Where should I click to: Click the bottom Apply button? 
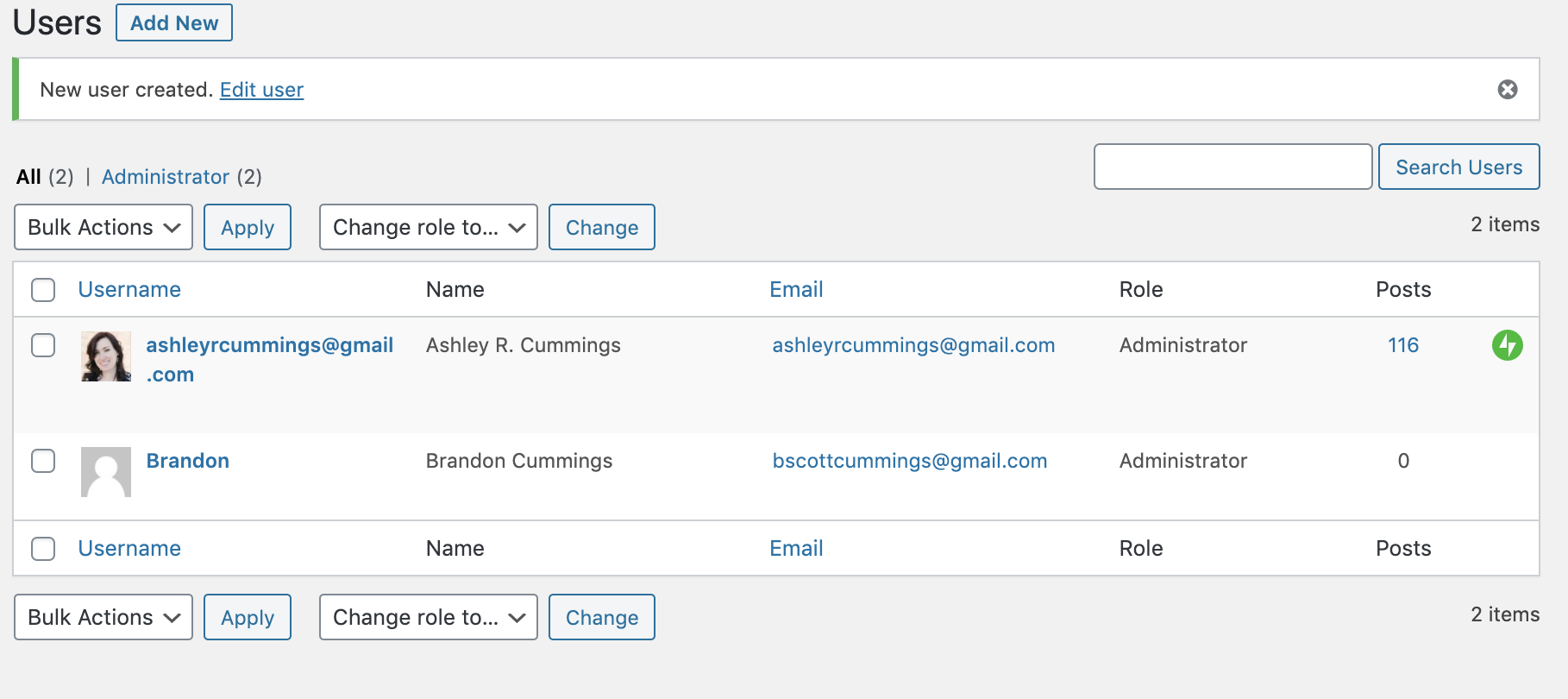248,617
